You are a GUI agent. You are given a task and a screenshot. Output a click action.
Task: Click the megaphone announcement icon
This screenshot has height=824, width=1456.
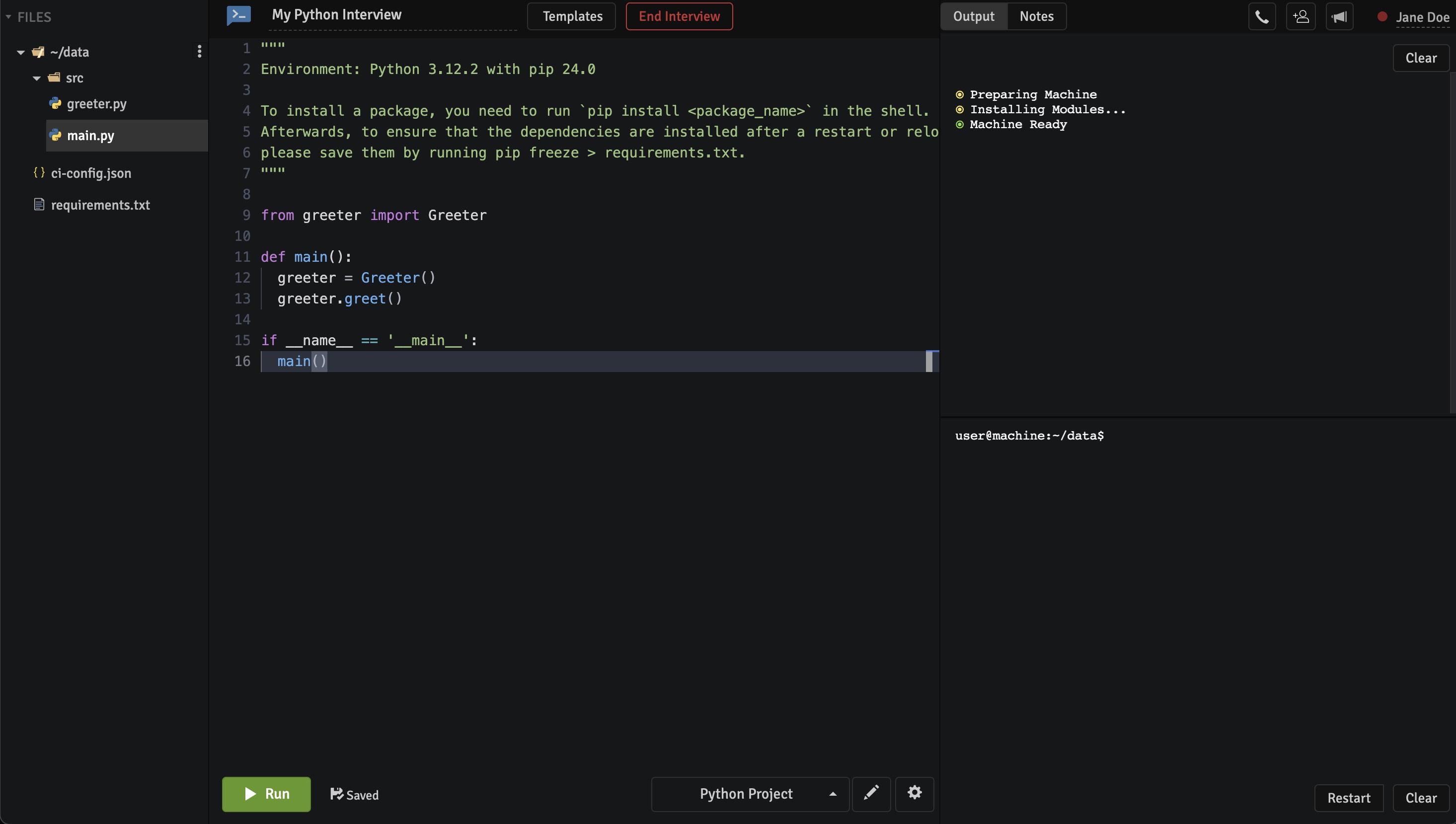tap(1339, 16)
